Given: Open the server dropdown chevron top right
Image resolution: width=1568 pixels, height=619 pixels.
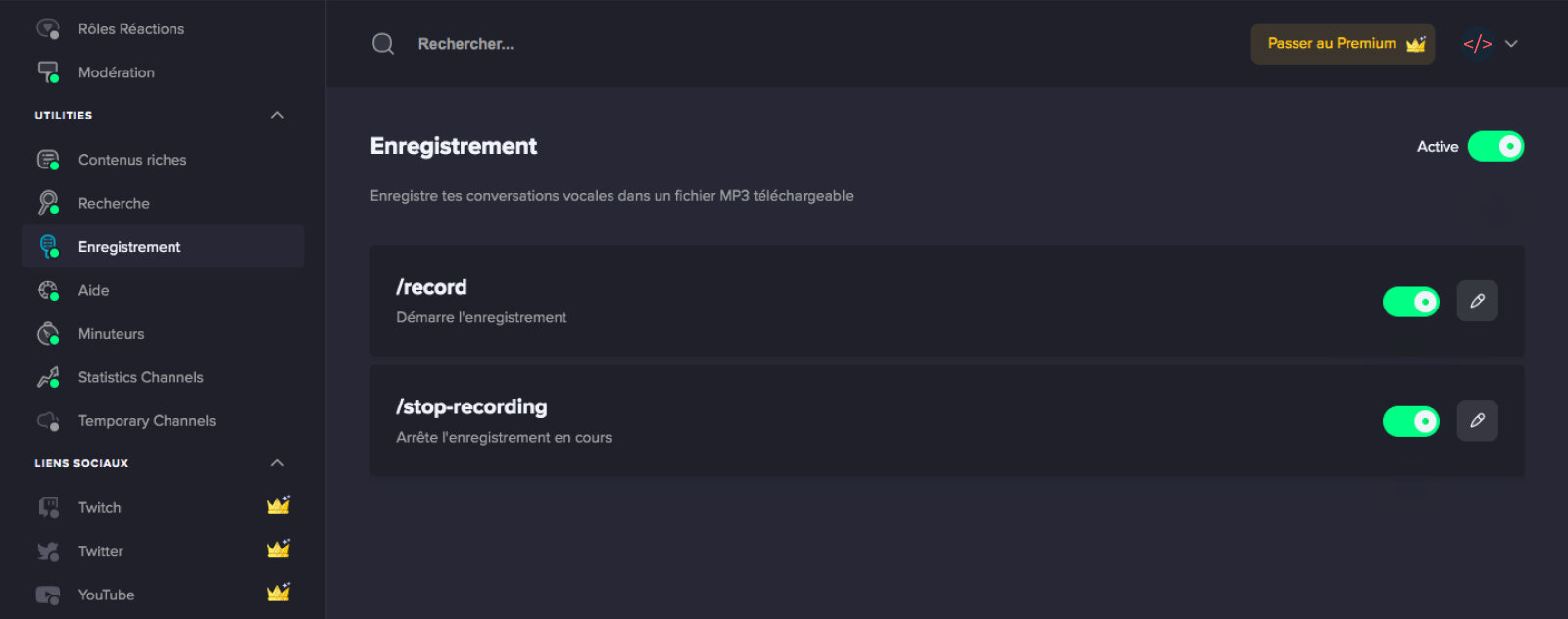Looking at the screenshot, I should click(x=1511, y=44).
